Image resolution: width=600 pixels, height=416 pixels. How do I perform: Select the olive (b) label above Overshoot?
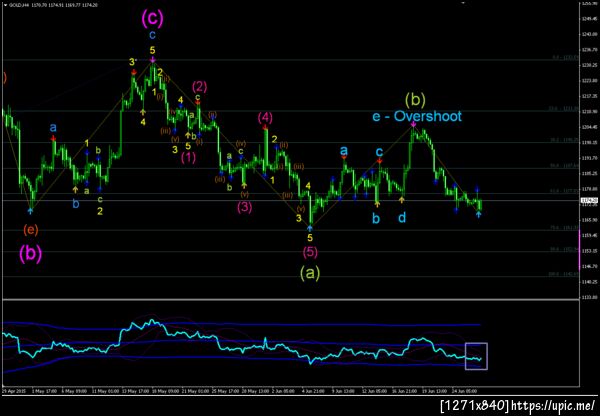pyautogui.click(x=415, y=100)
